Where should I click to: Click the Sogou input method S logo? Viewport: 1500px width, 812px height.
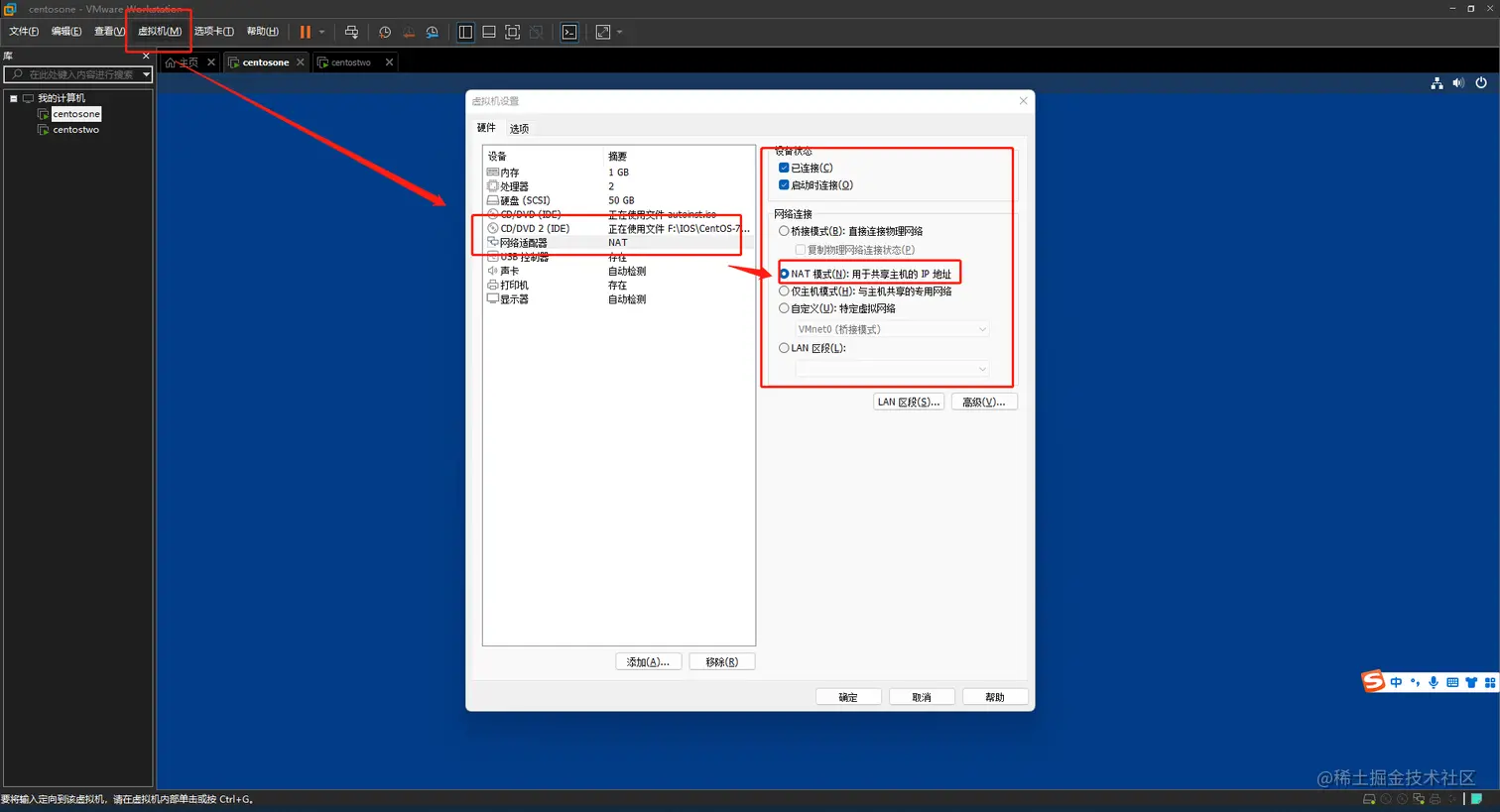point(1373,681)
